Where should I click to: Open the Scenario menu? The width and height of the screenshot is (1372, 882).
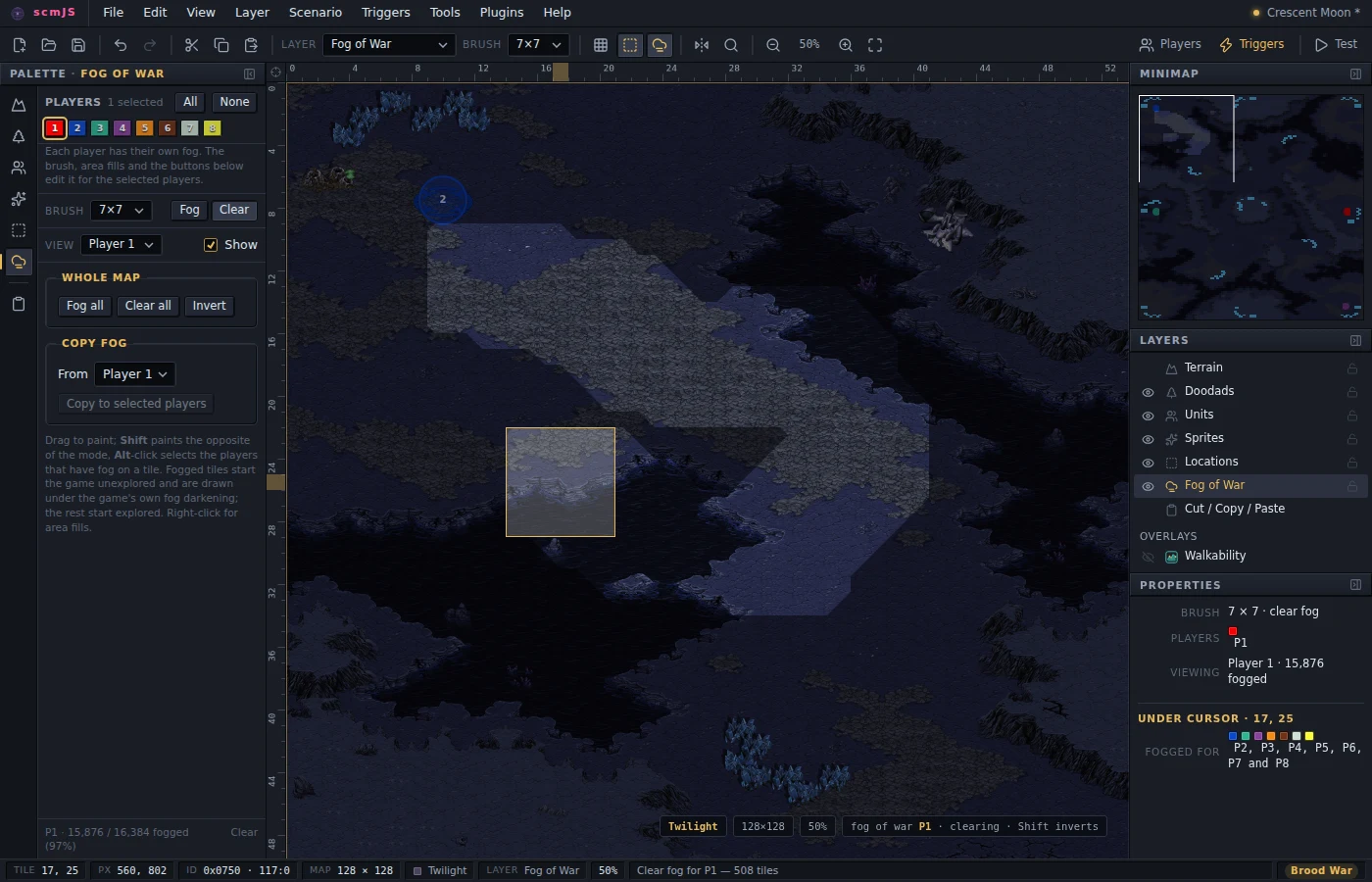click(316, 13)
